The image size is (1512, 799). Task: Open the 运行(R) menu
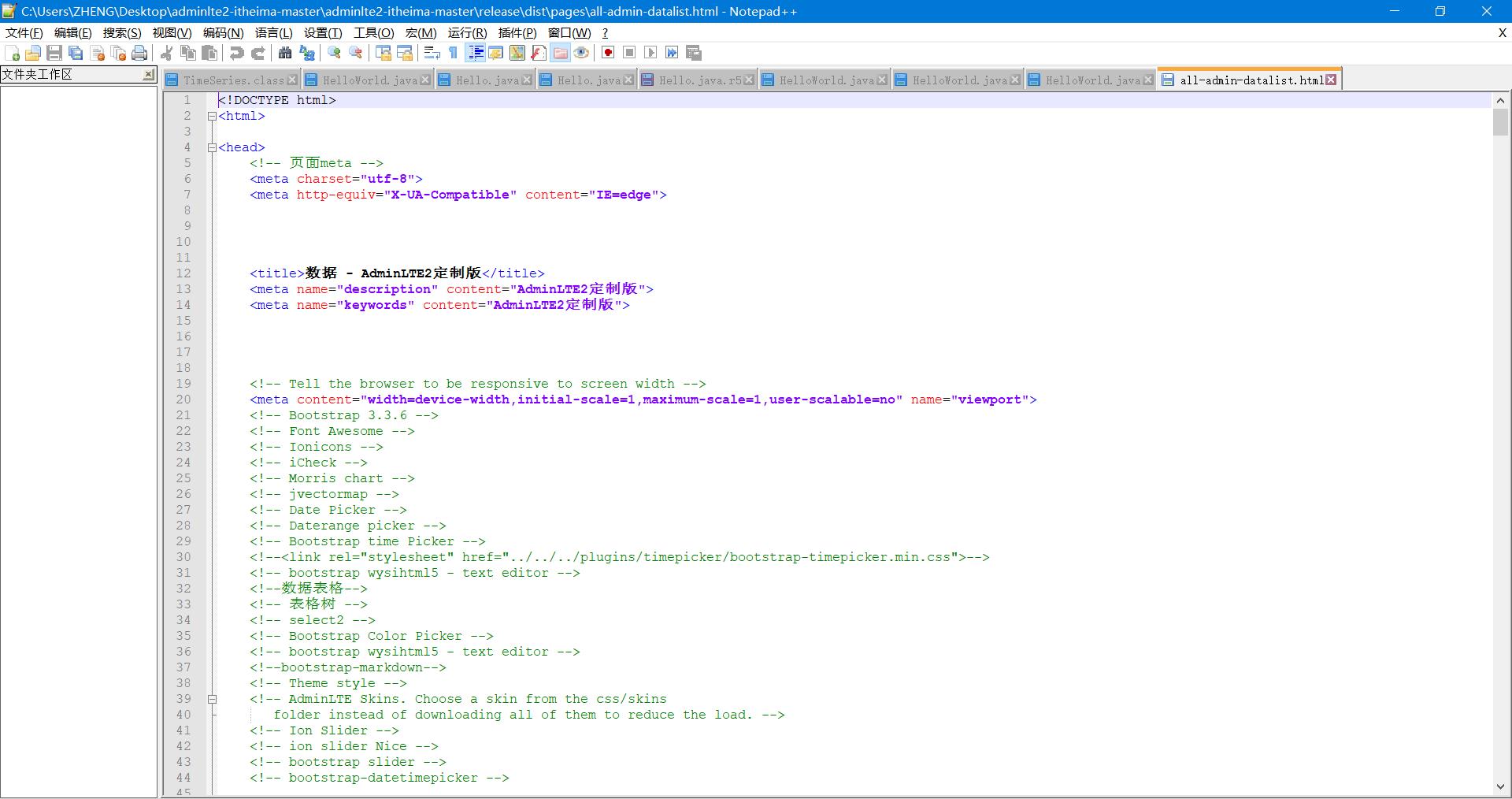tap(467, 33)
